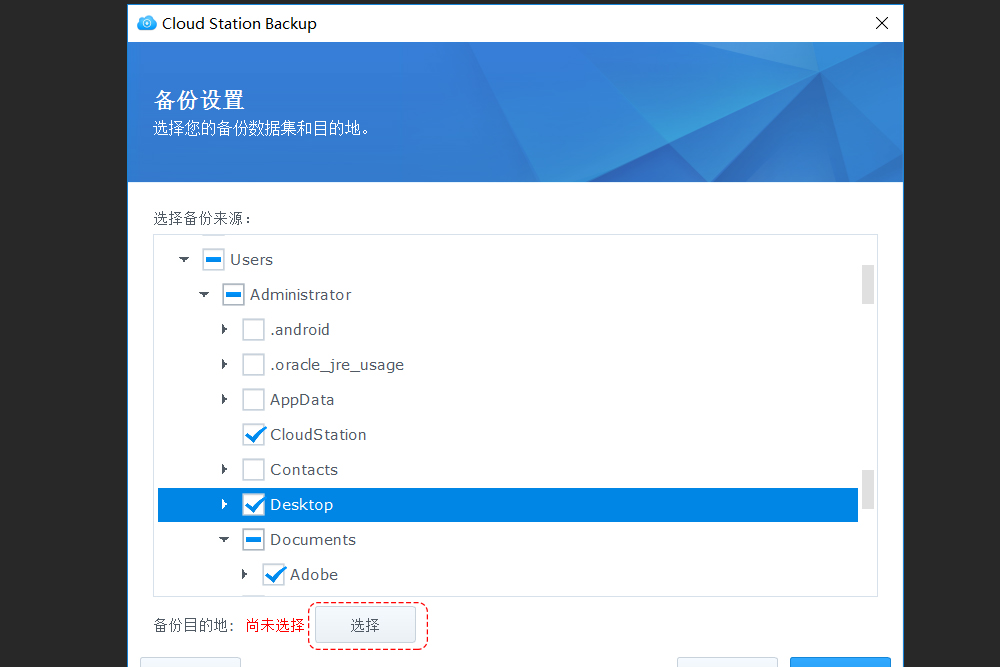The height and width of the screenshot is (667, 1000).
Task: Collapse the Administrator tree node
Action: tap(203, 294)
